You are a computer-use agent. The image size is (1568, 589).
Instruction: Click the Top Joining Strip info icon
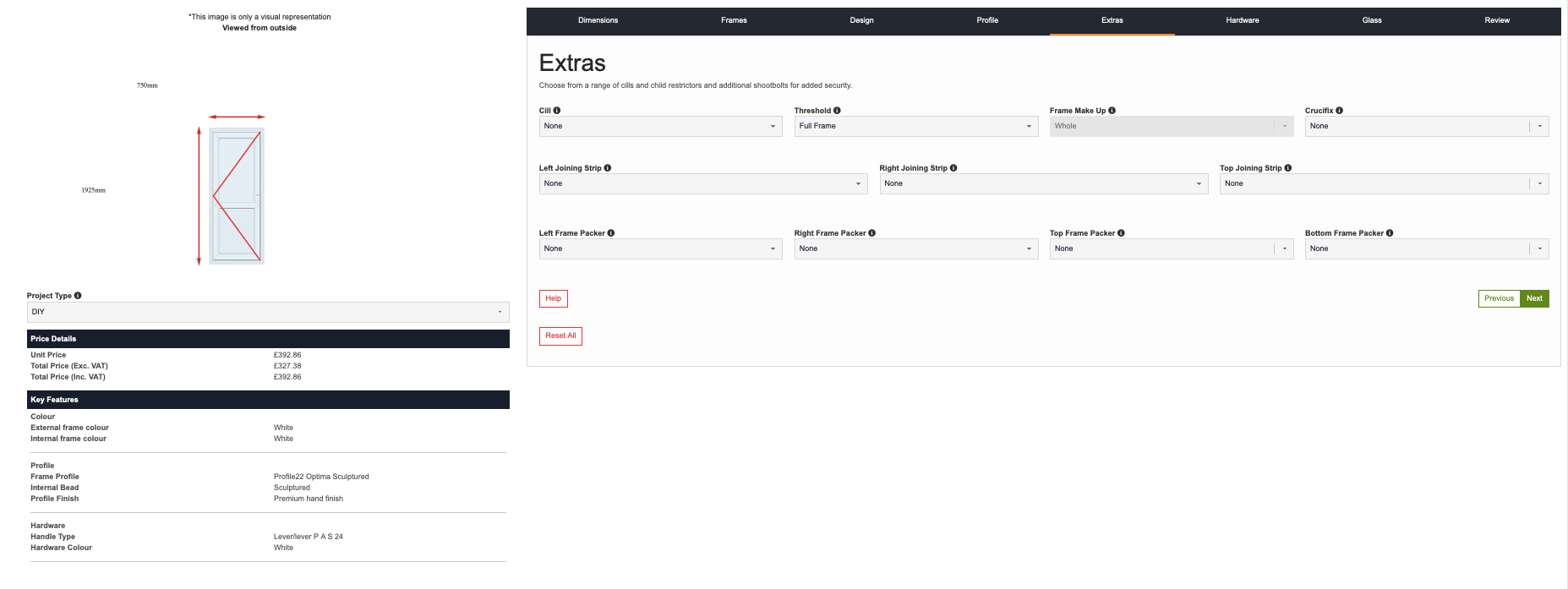pyautogui.click(x=1287, y=168)
